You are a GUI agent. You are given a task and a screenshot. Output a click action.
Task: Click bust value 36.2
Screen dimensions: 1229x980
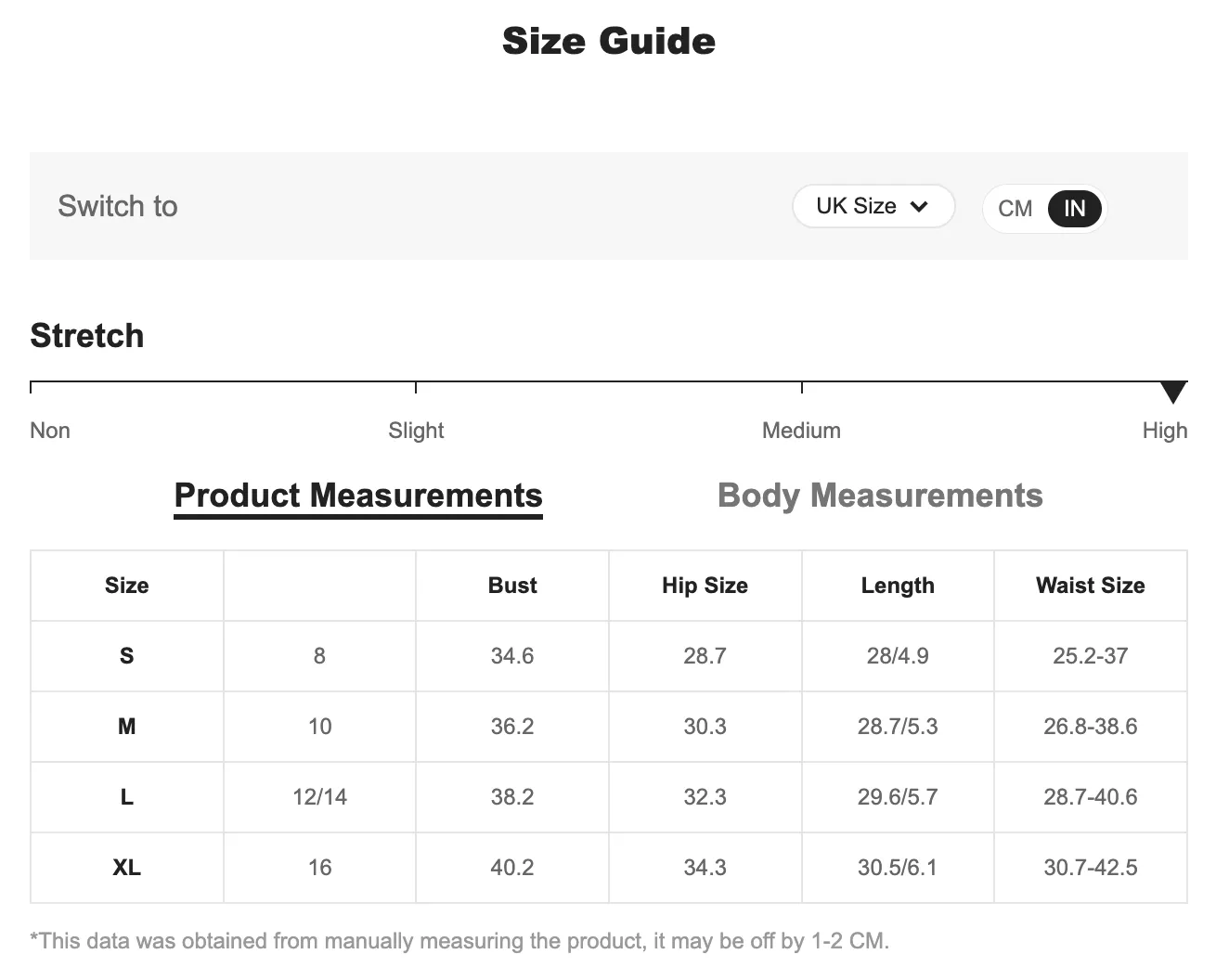pyautogui.click(x=512, y=727)
